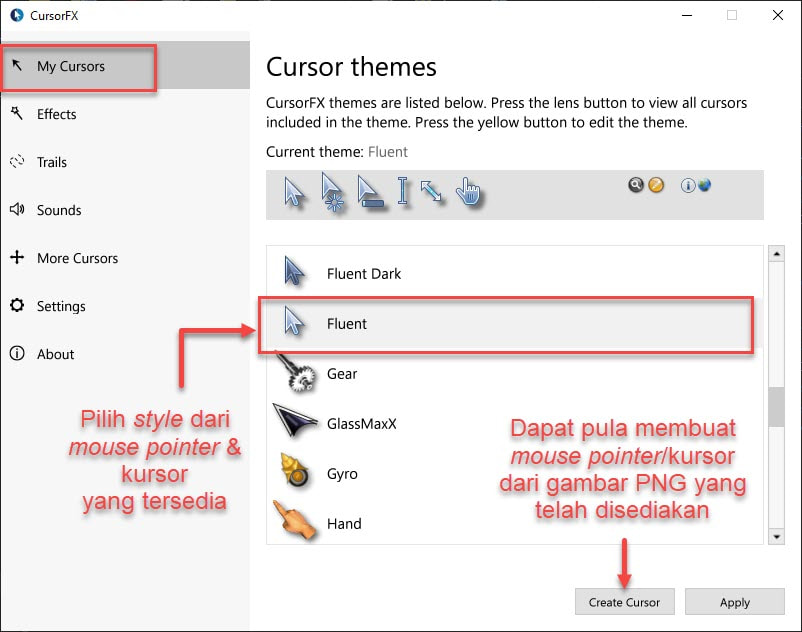The image size is (802, 632).
Task: Click the theme list scrollbar thumb
Action: tap(776, 407)
